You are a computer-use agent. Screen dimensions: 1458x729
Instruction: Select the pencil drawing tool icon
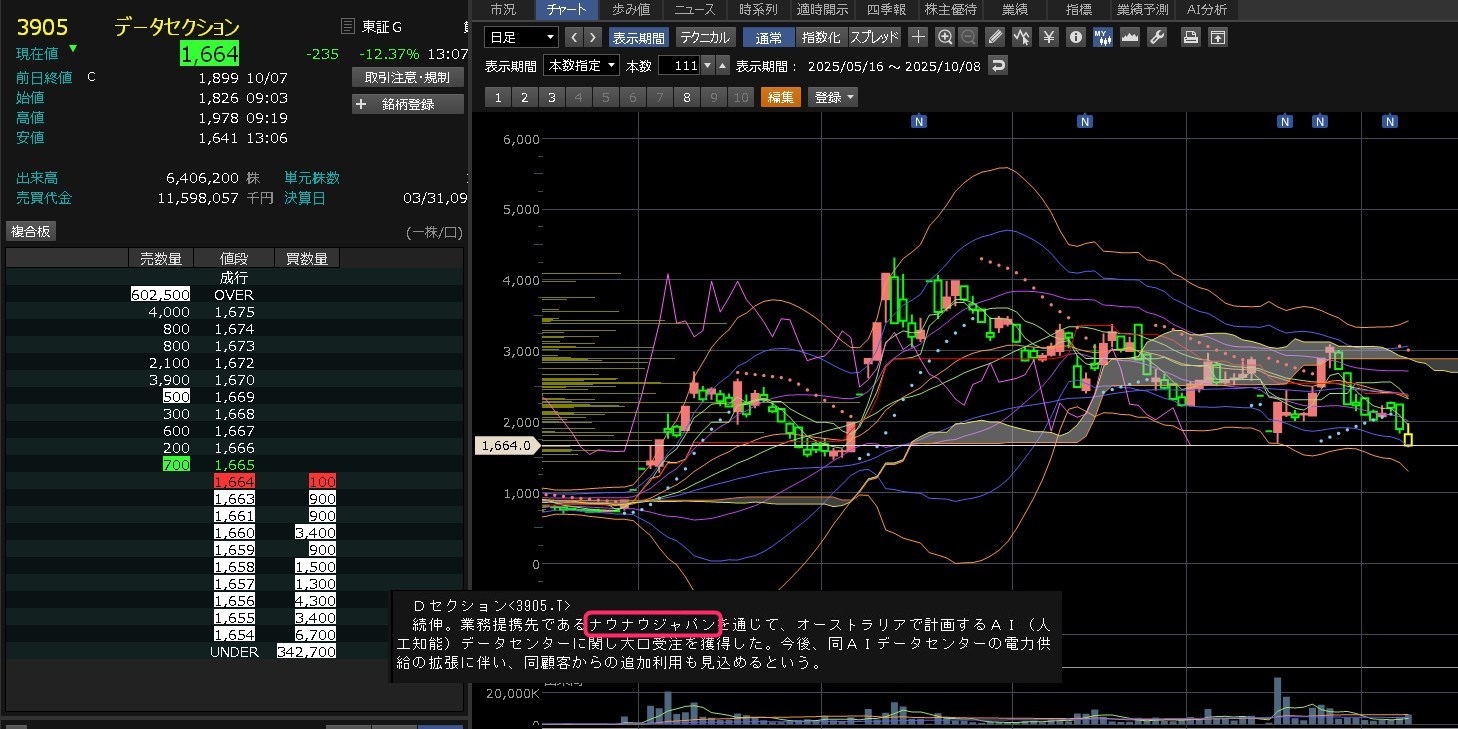point(995,37)
